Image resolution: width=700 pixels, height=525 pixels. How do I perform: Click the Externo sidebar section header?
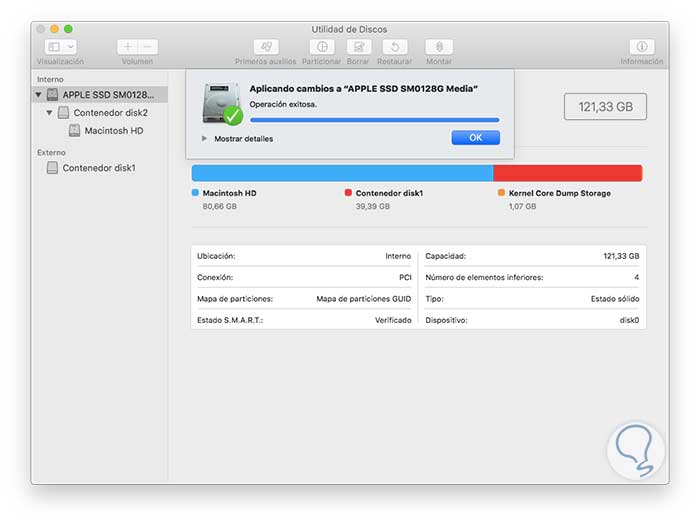coord(51,152)
